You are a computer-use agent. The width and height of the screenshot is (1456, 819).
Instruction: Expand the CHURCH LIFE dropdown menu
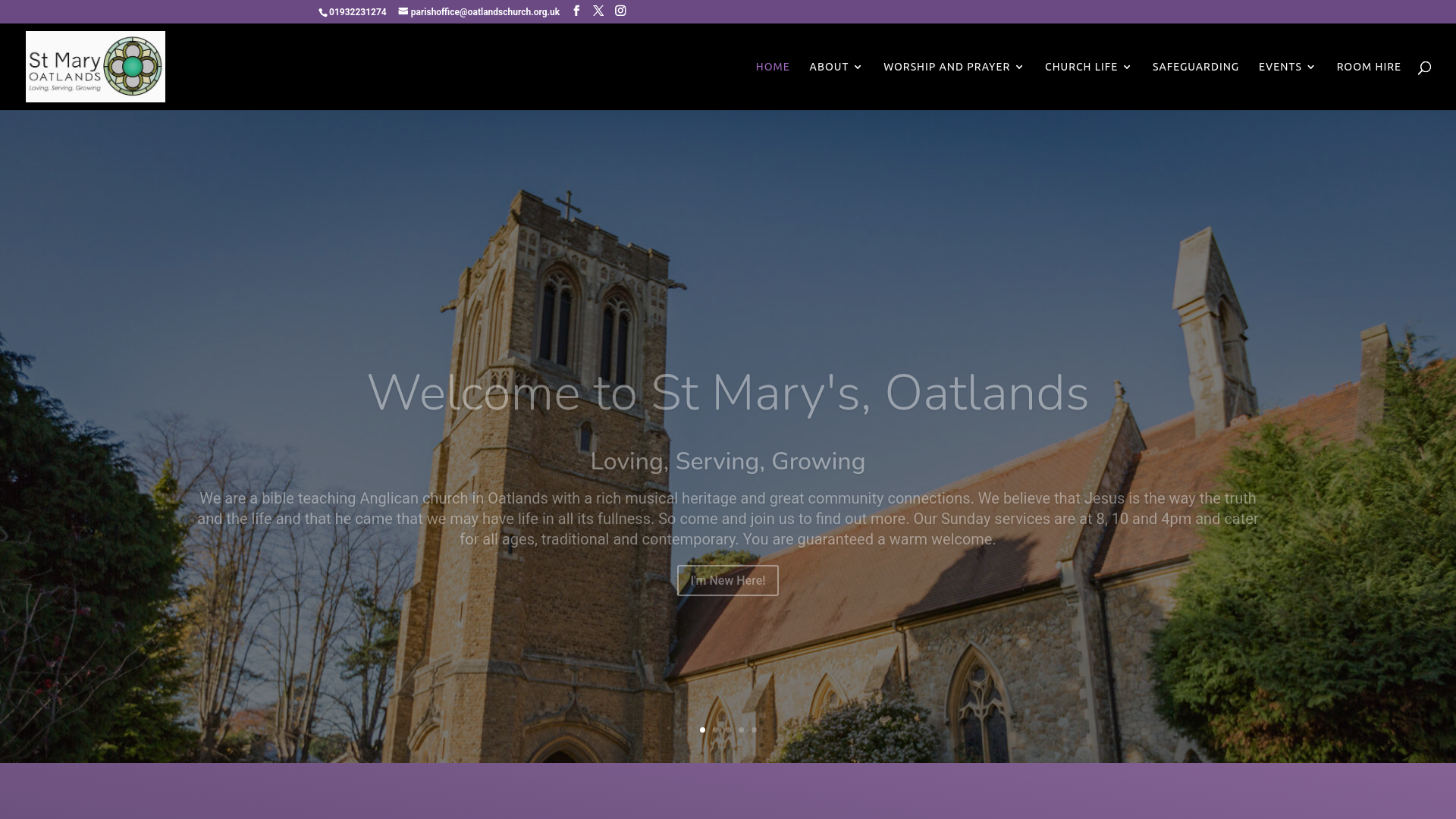[x=1088, y=67]
